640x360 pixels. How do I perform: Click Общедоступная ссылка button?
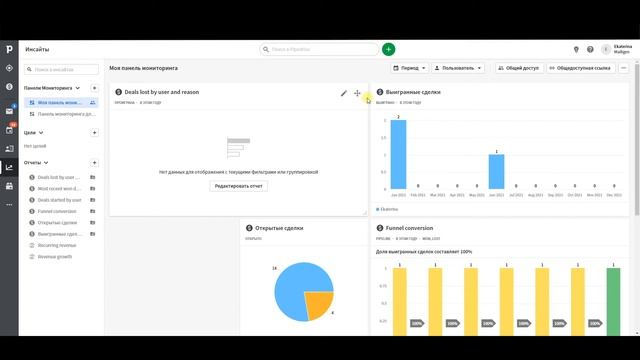[x=580, y=68]
